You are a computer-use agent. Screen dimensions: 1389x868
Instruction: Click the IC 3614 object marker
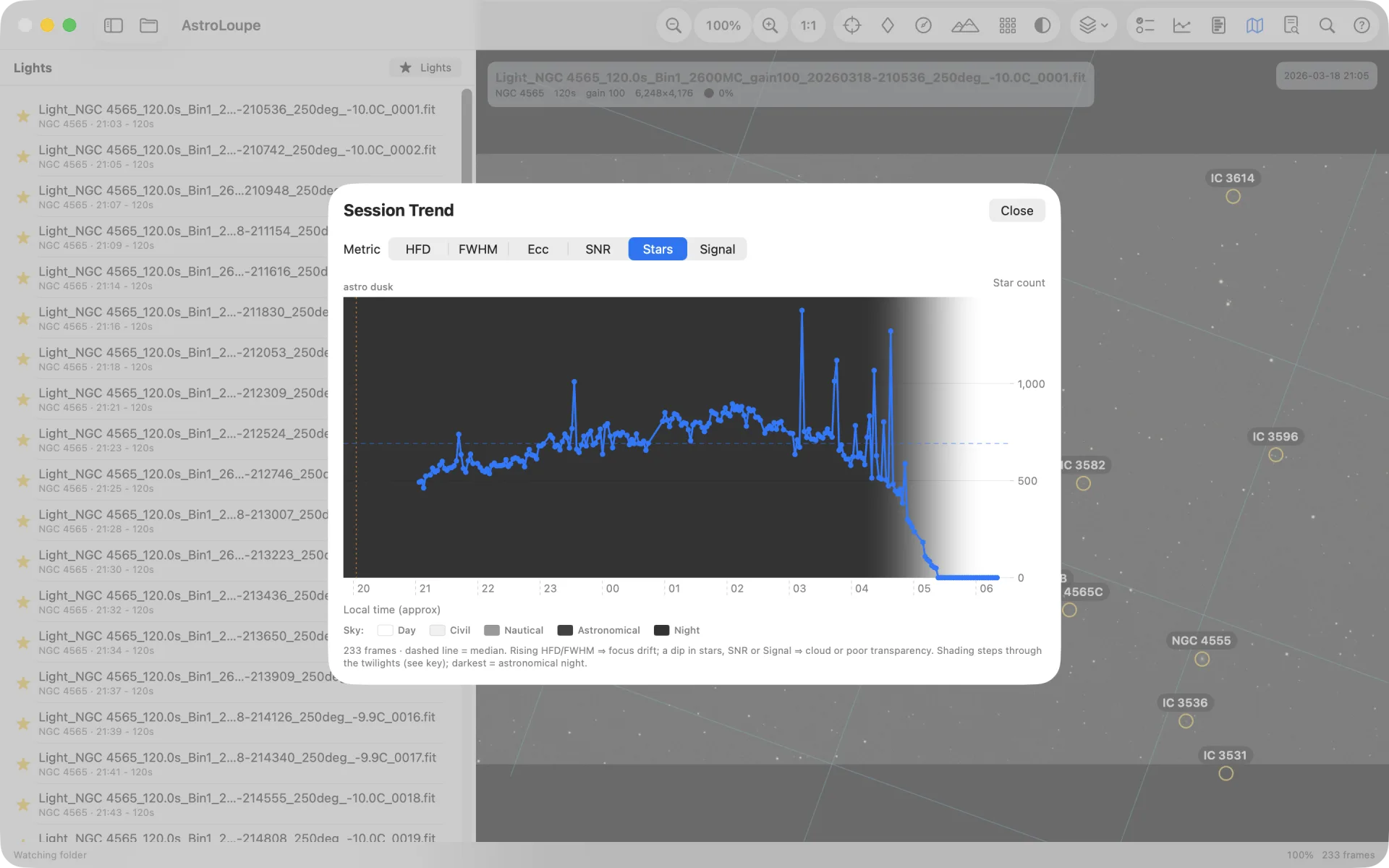(1233, 197)
